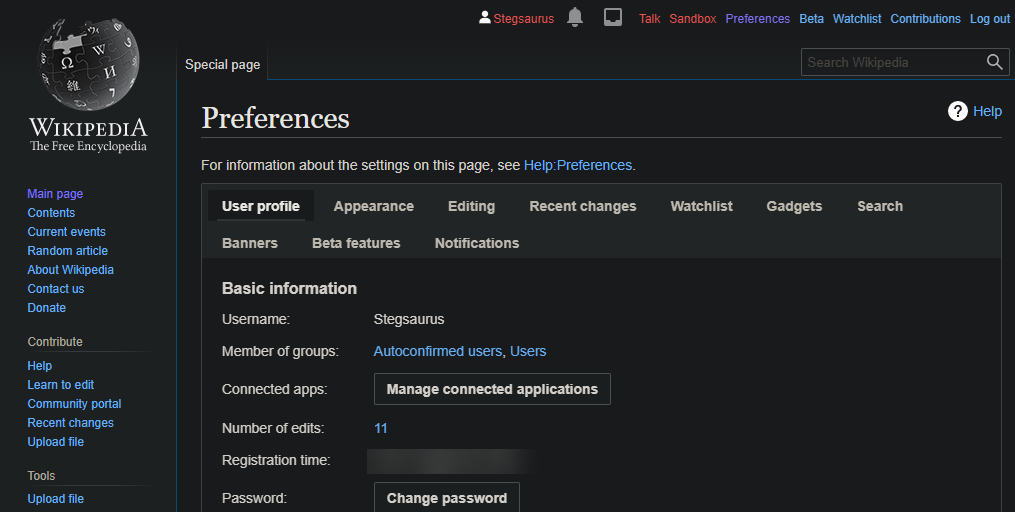Click the number of edits link 11

click(x=380, y=428)
